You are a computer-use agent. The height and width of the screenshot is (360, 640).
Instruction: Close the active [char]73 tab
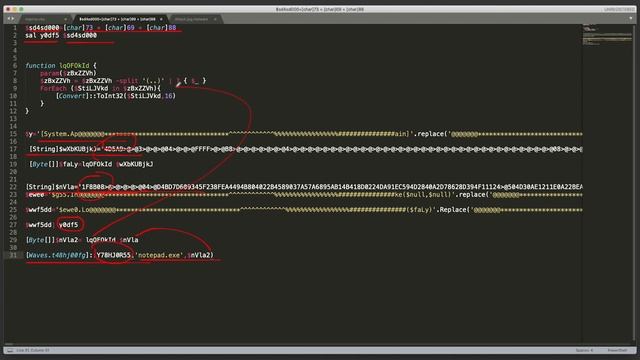[x=161, y=19]
